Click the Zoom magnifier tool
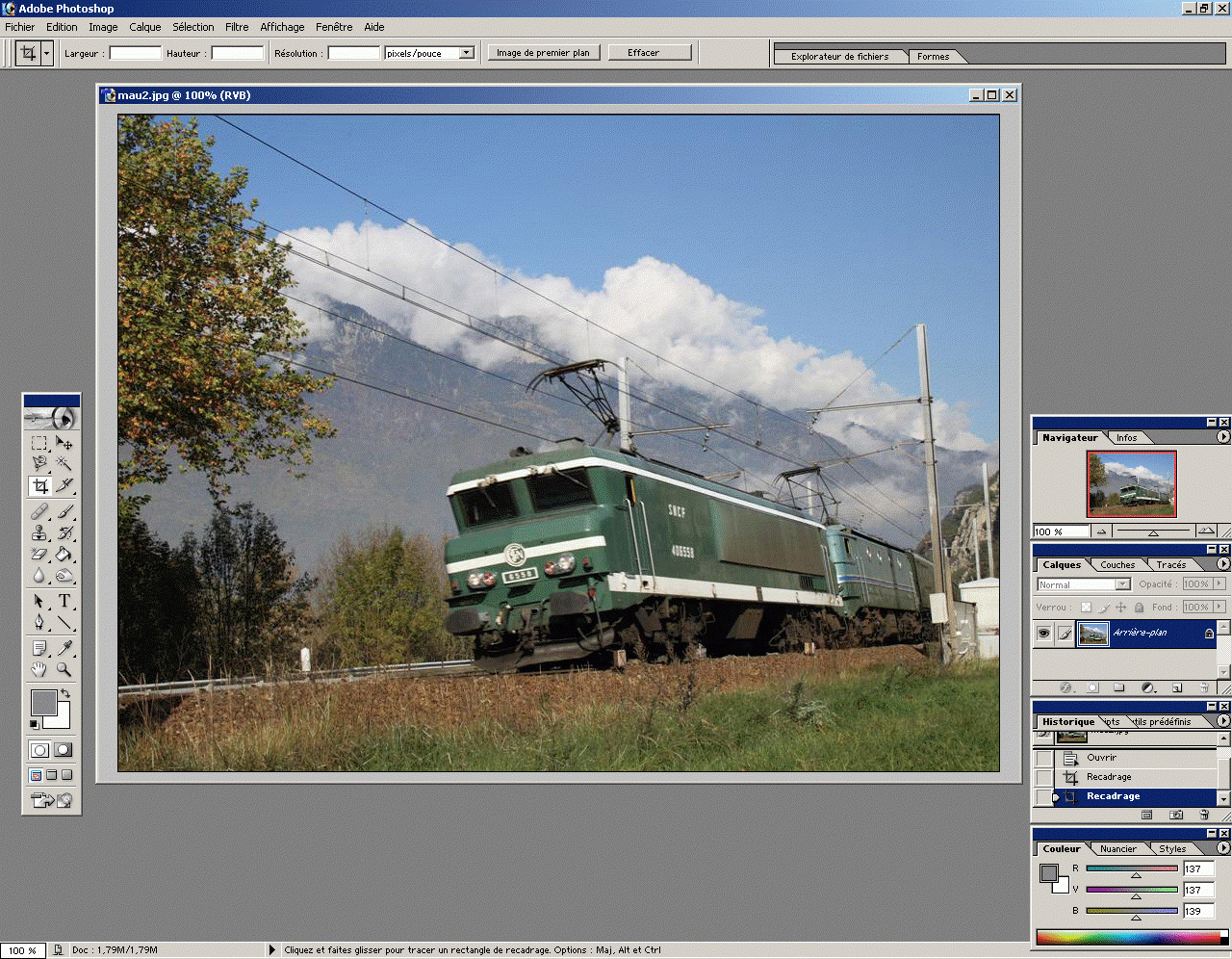 coord(64,669)
